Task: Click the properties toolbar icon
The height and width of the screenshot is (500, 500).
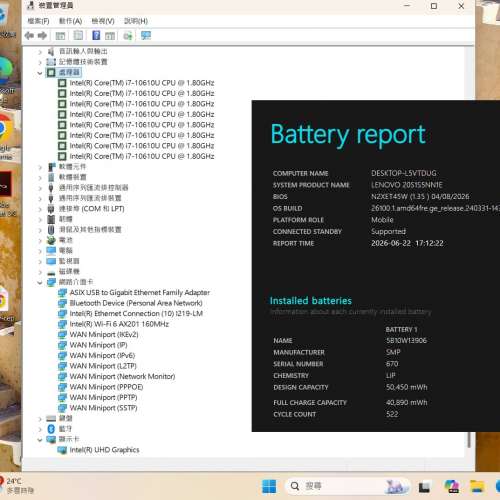Action: pos(78,35)
